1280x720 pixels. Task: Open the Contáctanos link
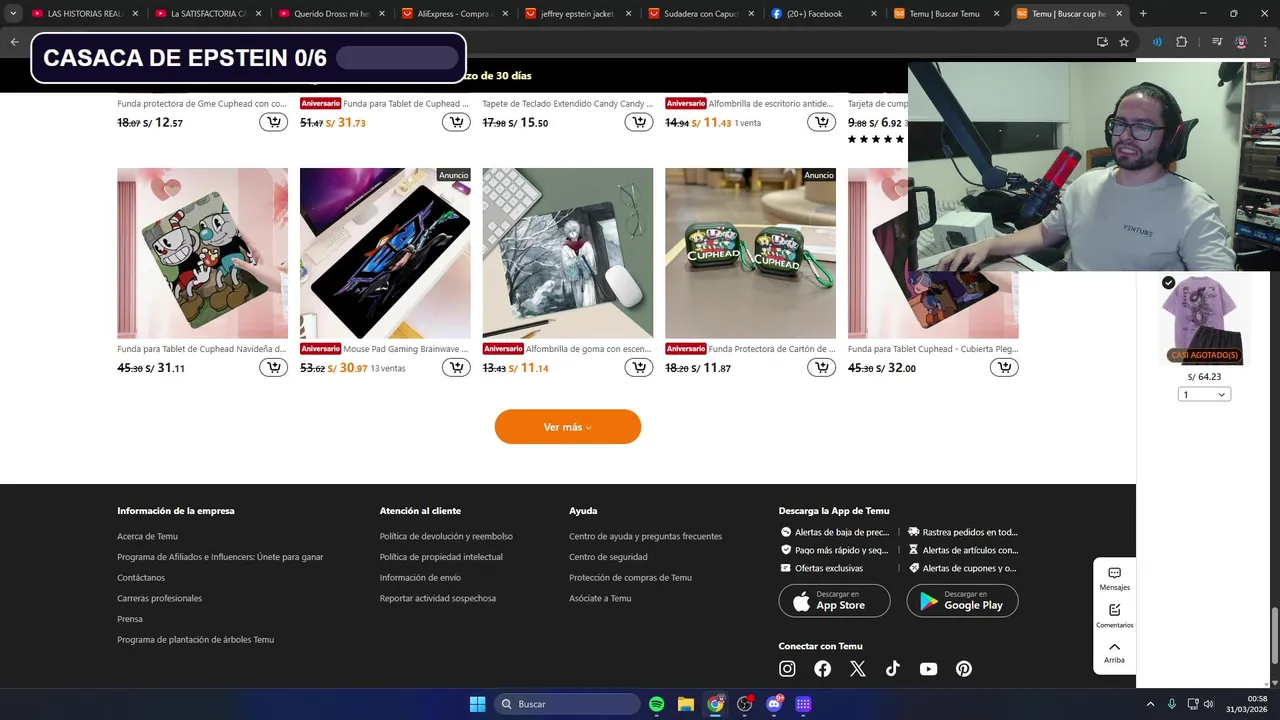141,577
